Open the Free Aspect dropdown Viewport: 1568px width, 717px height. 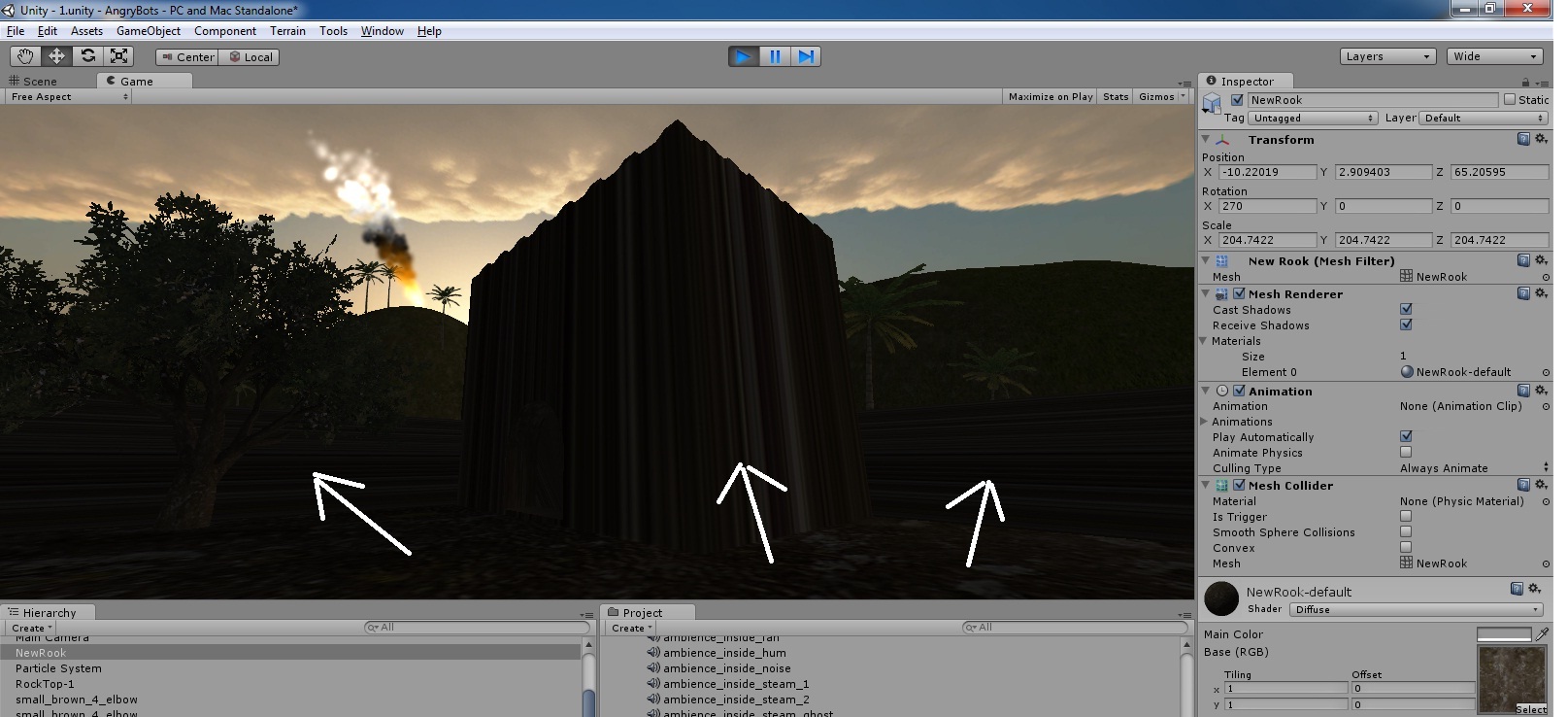[x=69, y=96]
